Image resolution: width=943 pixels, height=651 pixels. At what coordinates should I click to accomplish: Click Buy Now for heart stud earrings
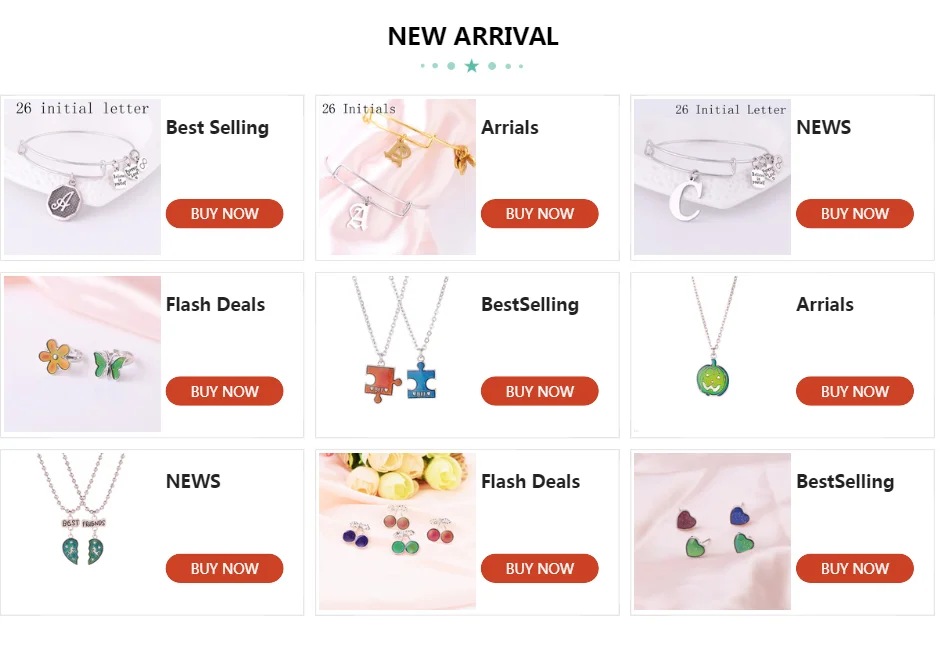tap(855, 569)
